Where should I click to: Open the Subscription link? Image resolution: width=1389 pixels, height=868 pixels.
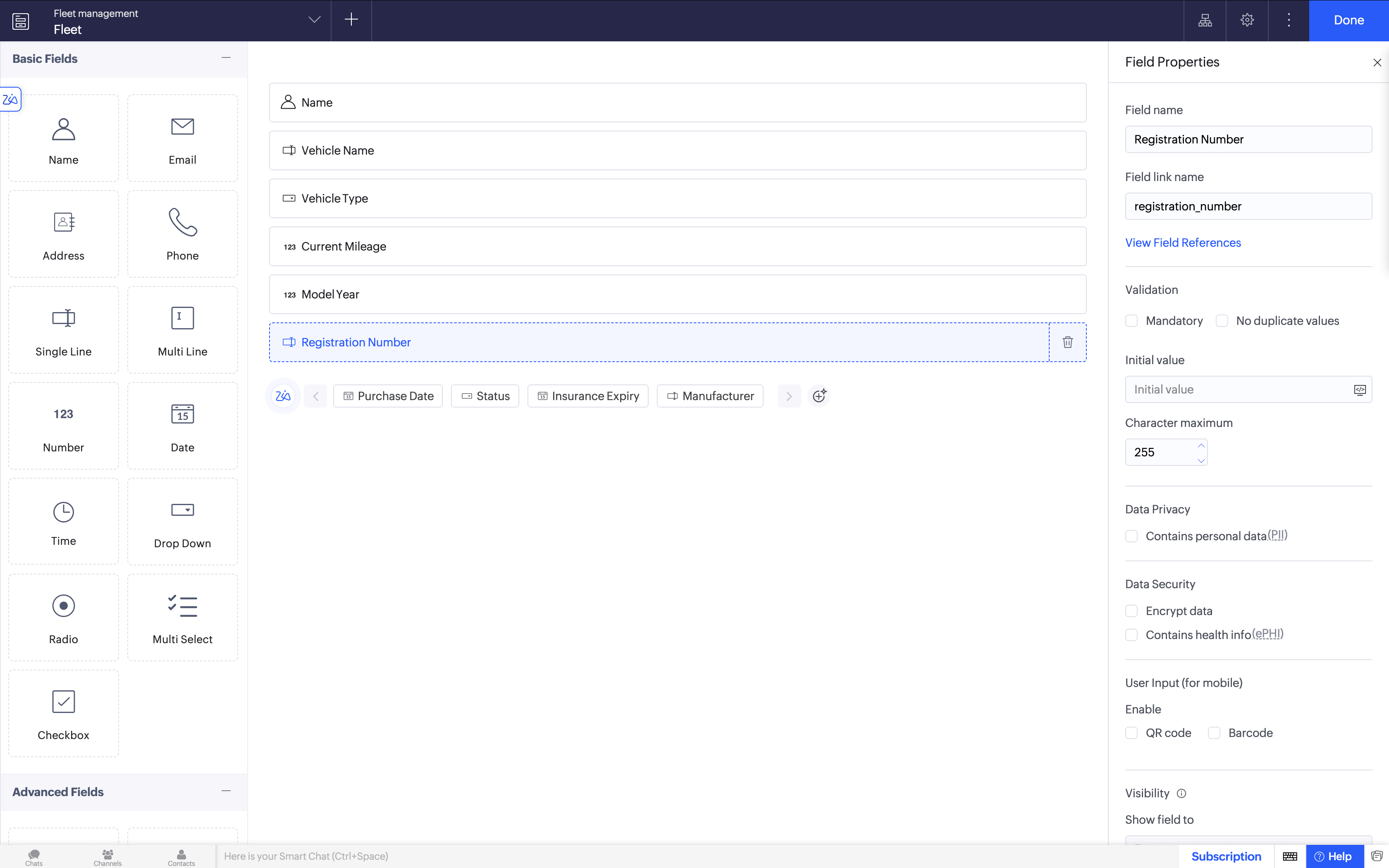pos(1226,856)
